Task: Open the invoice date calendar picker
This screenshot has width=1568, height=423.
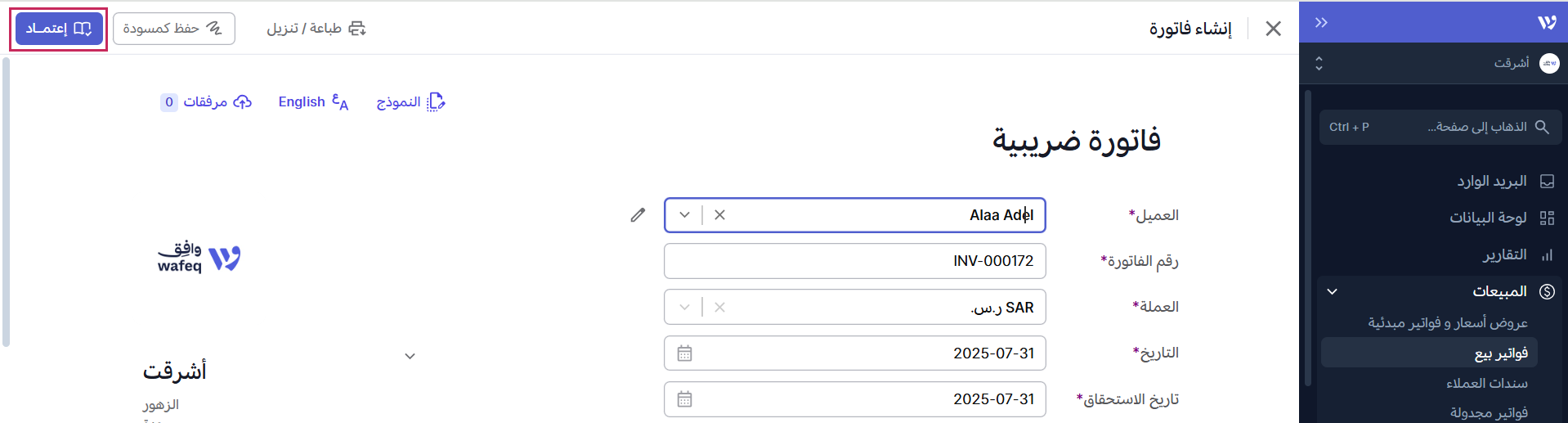Action: tap(684, 353)
